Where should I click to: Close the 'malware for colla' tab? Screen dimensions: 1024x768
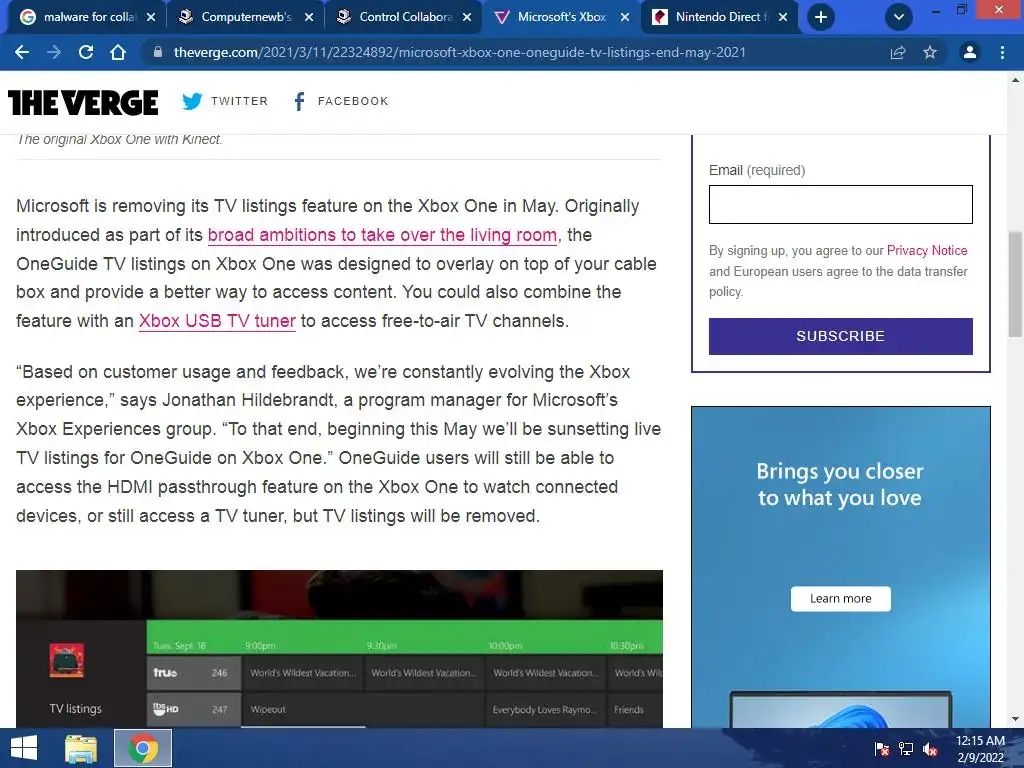[151, 17]
